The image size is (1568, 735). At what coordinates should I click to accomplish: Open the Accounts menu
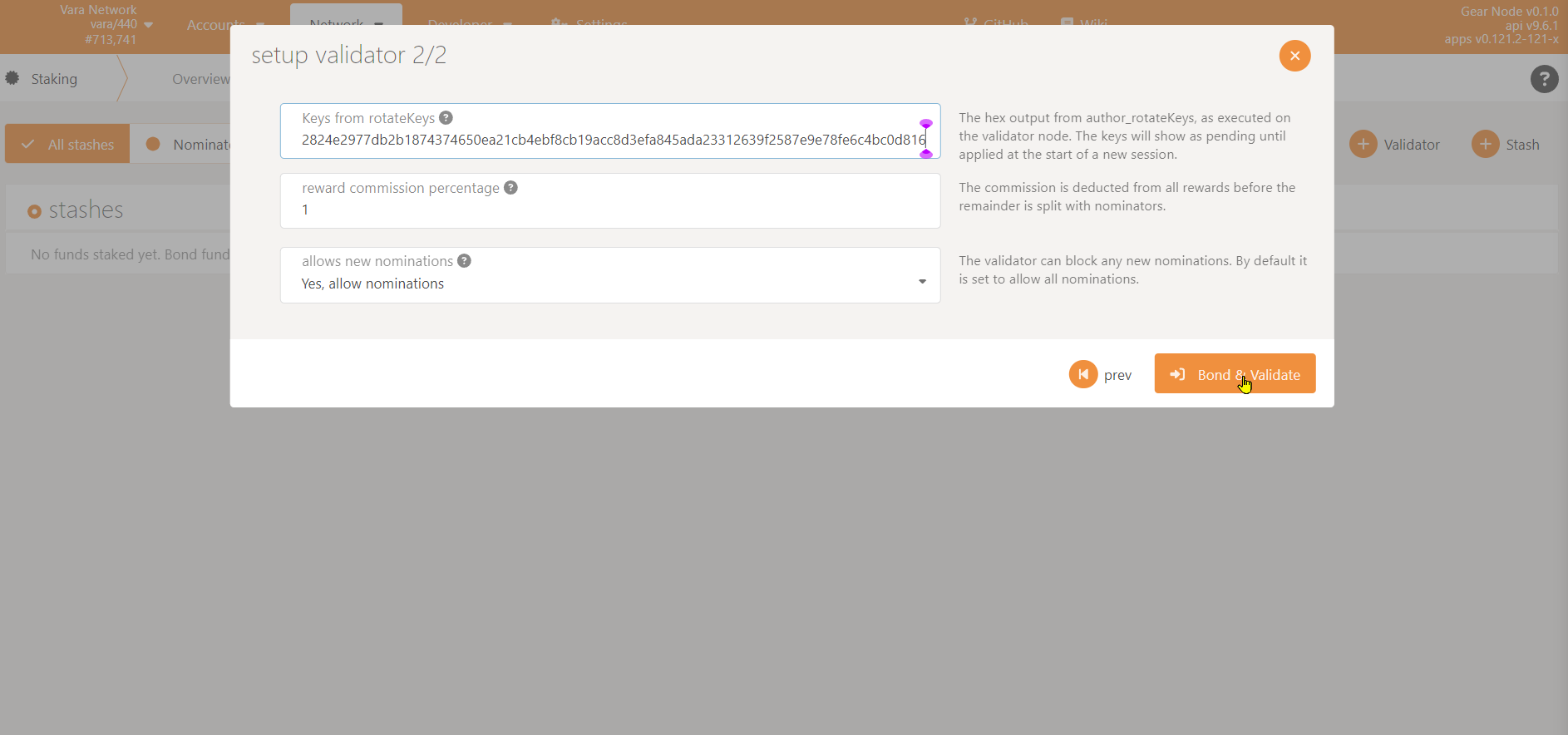tap(225, 25)
